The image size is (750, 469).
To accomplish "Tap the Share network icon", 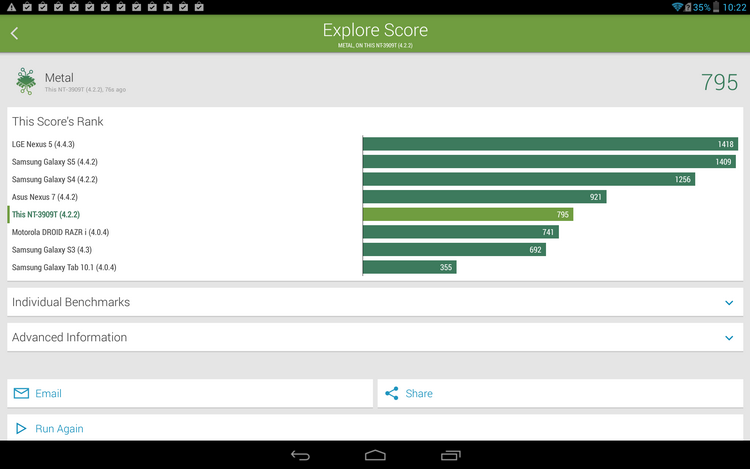I will pos(392,393).
